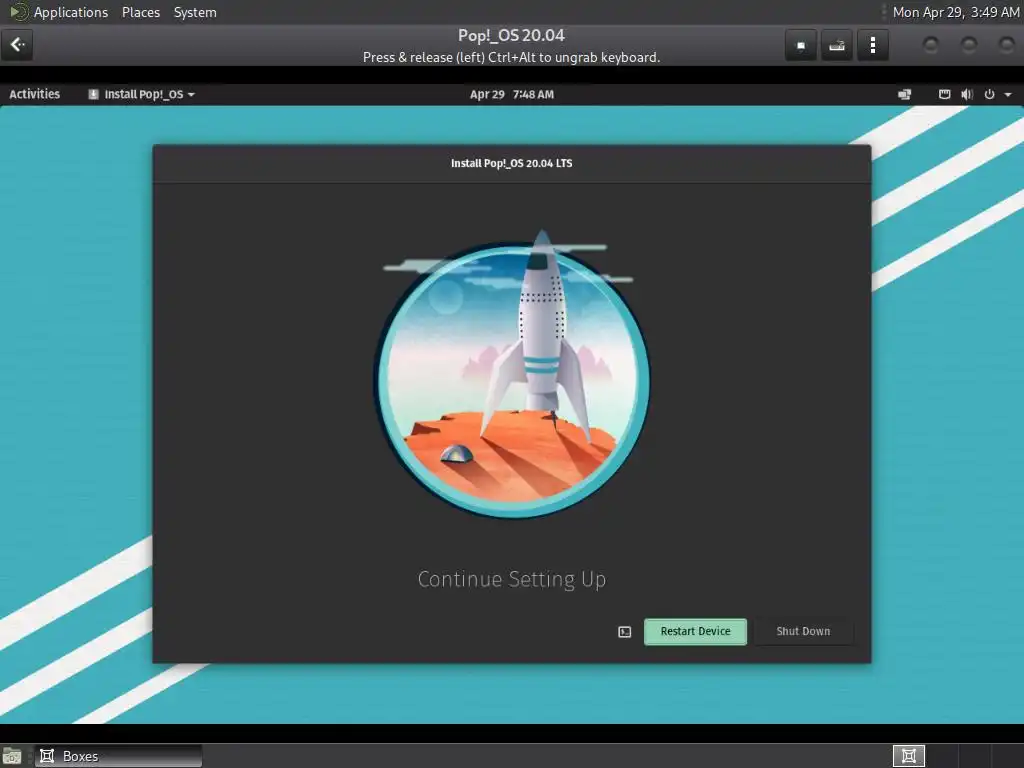Open the three-dot menu in Boxes
The width and height of the screenshot is (1024, 768).
click(x=872, y=45)
